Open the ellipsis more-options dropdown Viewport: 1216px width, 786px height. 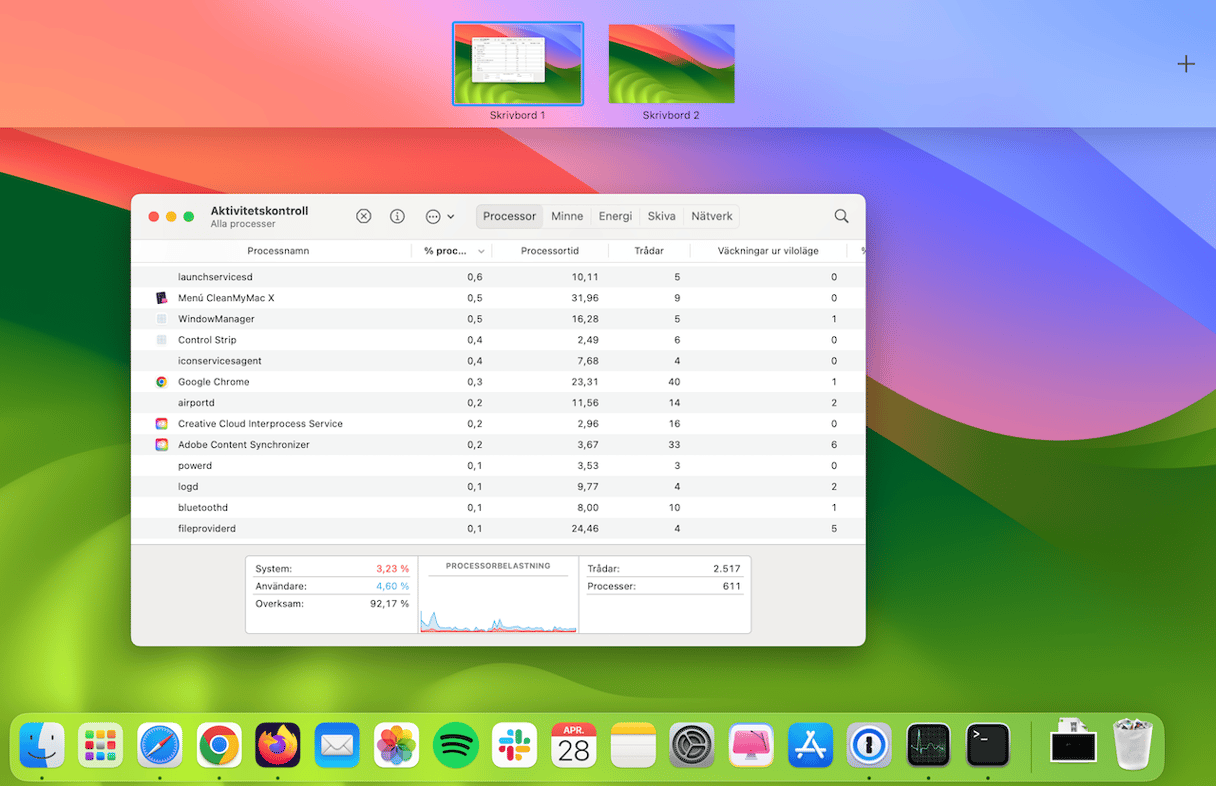[x=439, y=216]
